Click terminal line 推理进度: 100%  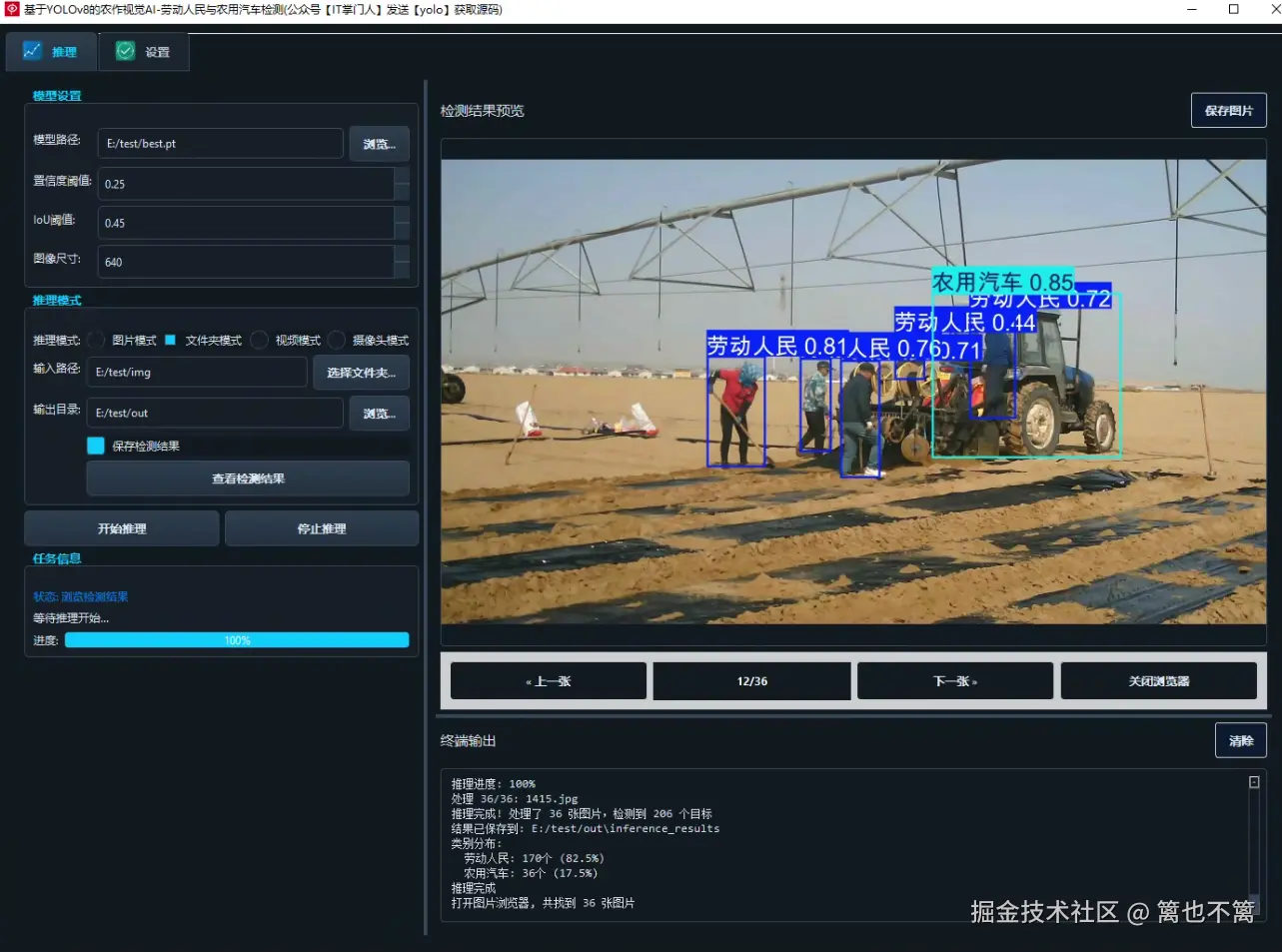tap(493, 784)
